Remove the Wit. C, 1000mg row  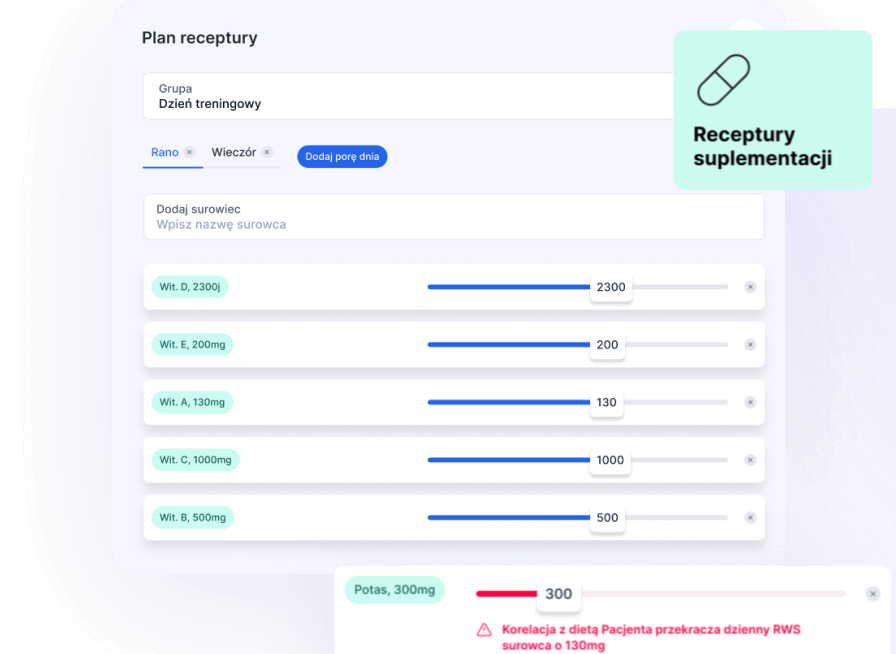(x=750, y=460)
